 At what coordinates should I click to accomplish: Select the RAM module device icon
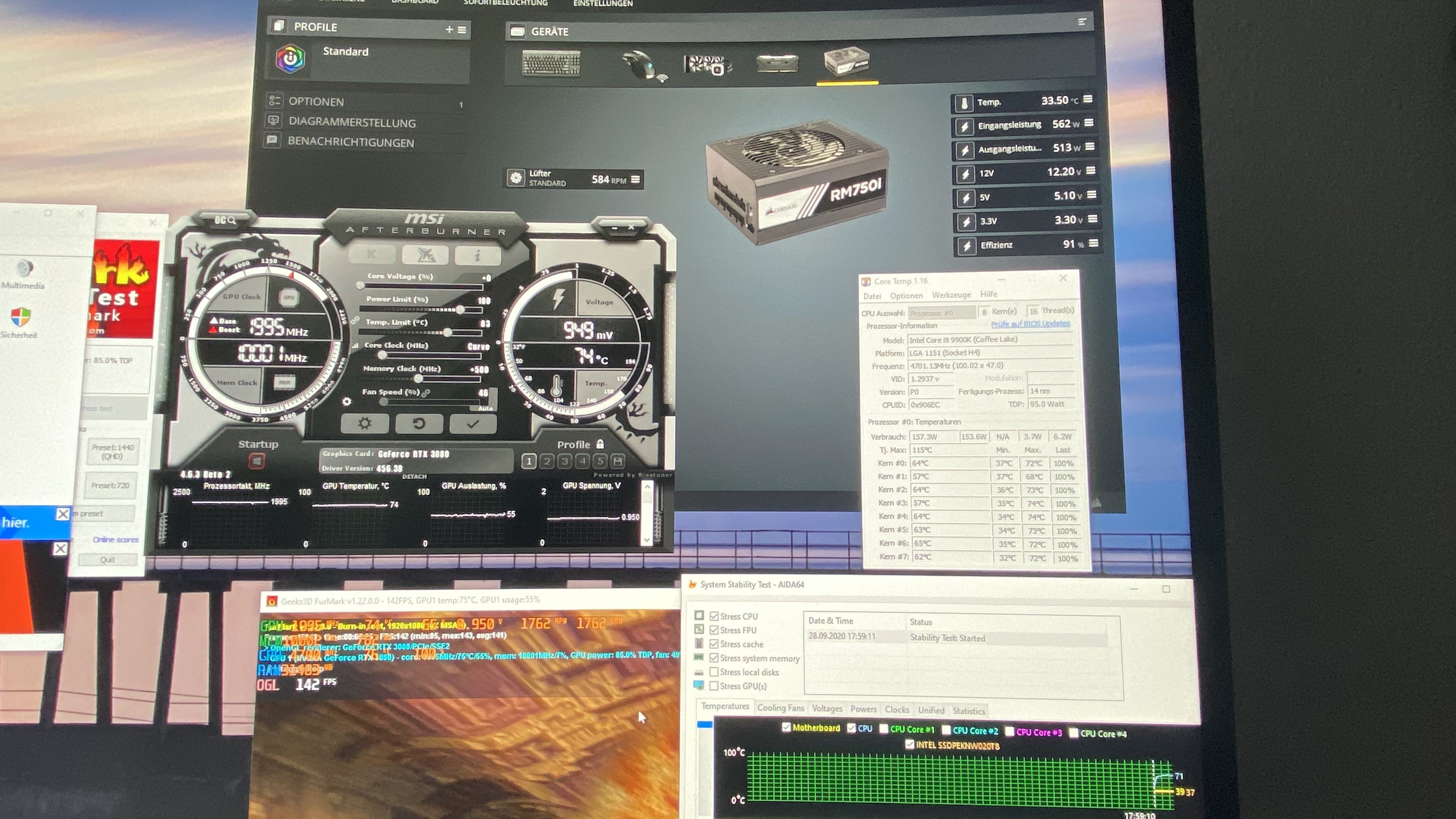pos(777,63)
